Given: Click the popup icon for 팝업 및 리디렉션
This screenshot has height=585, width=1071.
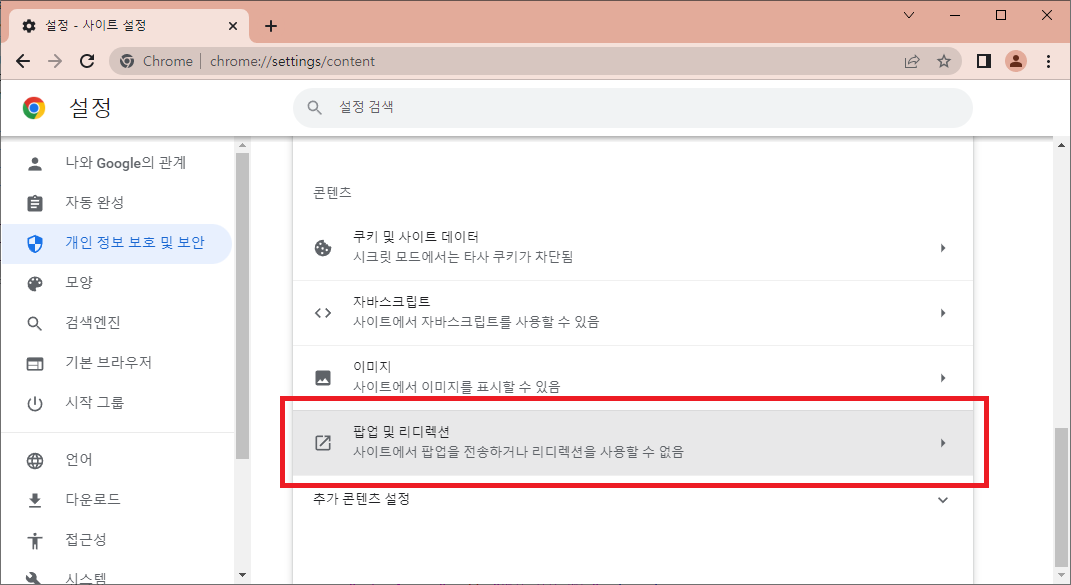Looking at the screenshot, I should (x=322, y=442).
